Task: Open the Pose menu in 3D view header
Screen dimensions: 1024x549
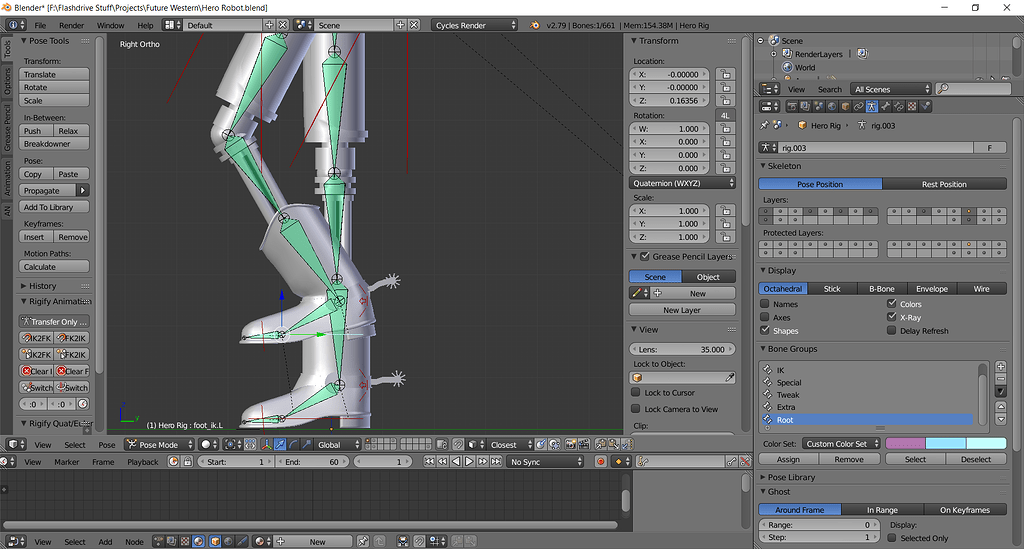Action: point(106,445)
